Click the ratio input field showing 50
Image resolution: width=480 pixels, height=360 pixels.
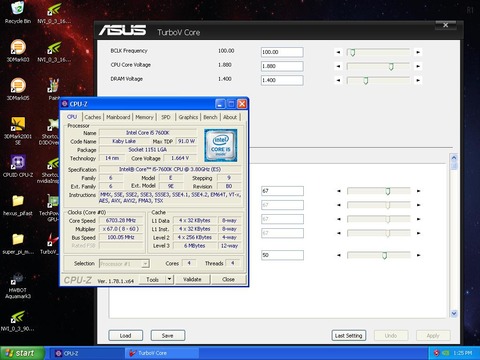(x=282, y=255)
